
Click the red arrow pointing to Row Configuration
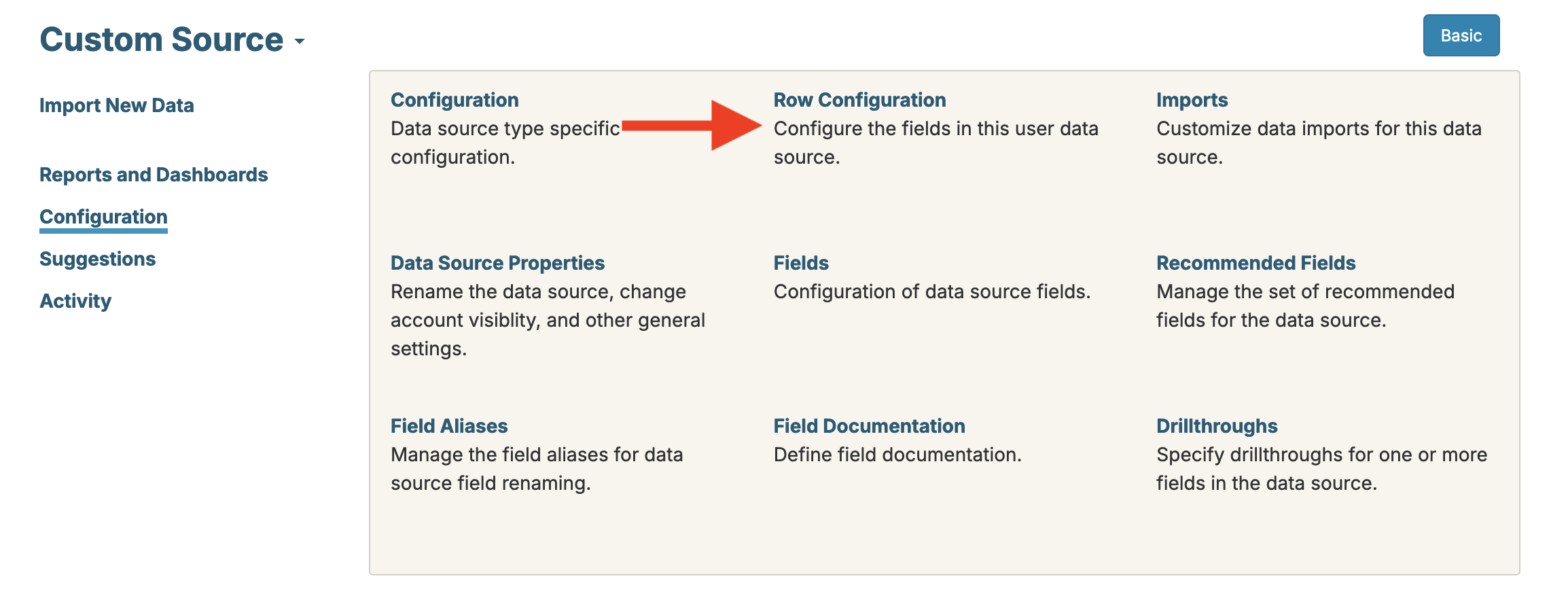tap(693, 125)
